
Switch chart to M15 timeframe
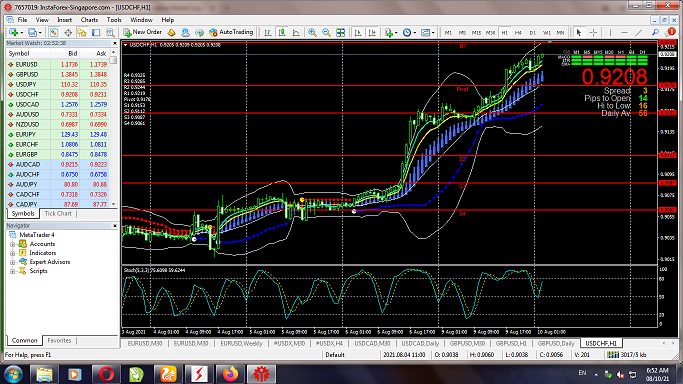(x=476, y=33)
